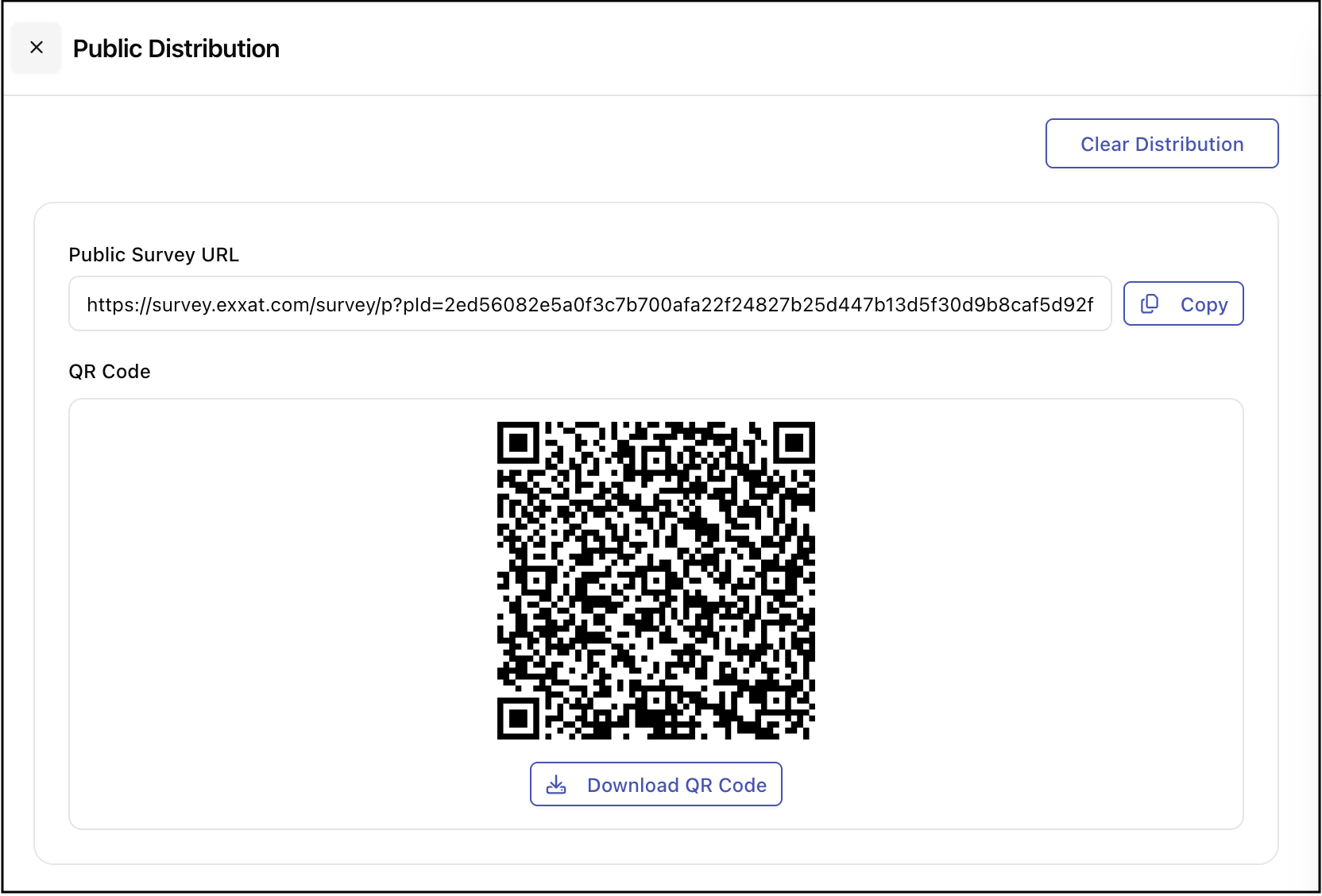Click the Public Distribution heading
This screenshot has height=896, width=1322.
(x=176, y=48)
